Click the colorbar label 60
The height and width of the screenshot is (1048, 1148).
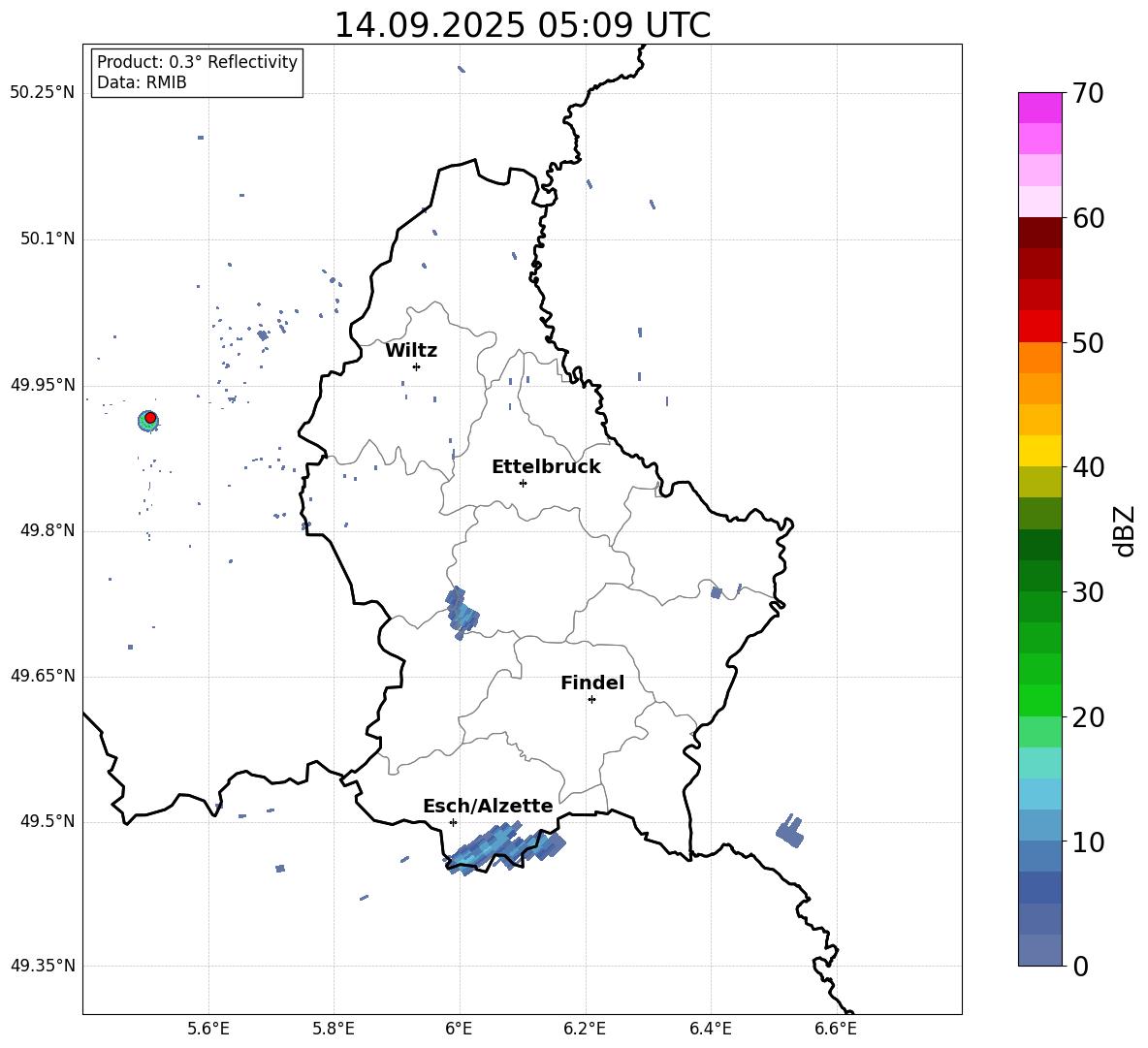pos(1088,218)
